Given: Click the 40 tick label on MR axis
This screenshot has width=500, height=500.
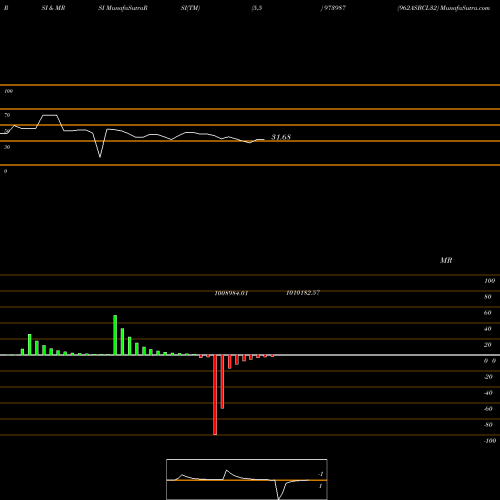Looking at the screenshot, I should [487, 329].
